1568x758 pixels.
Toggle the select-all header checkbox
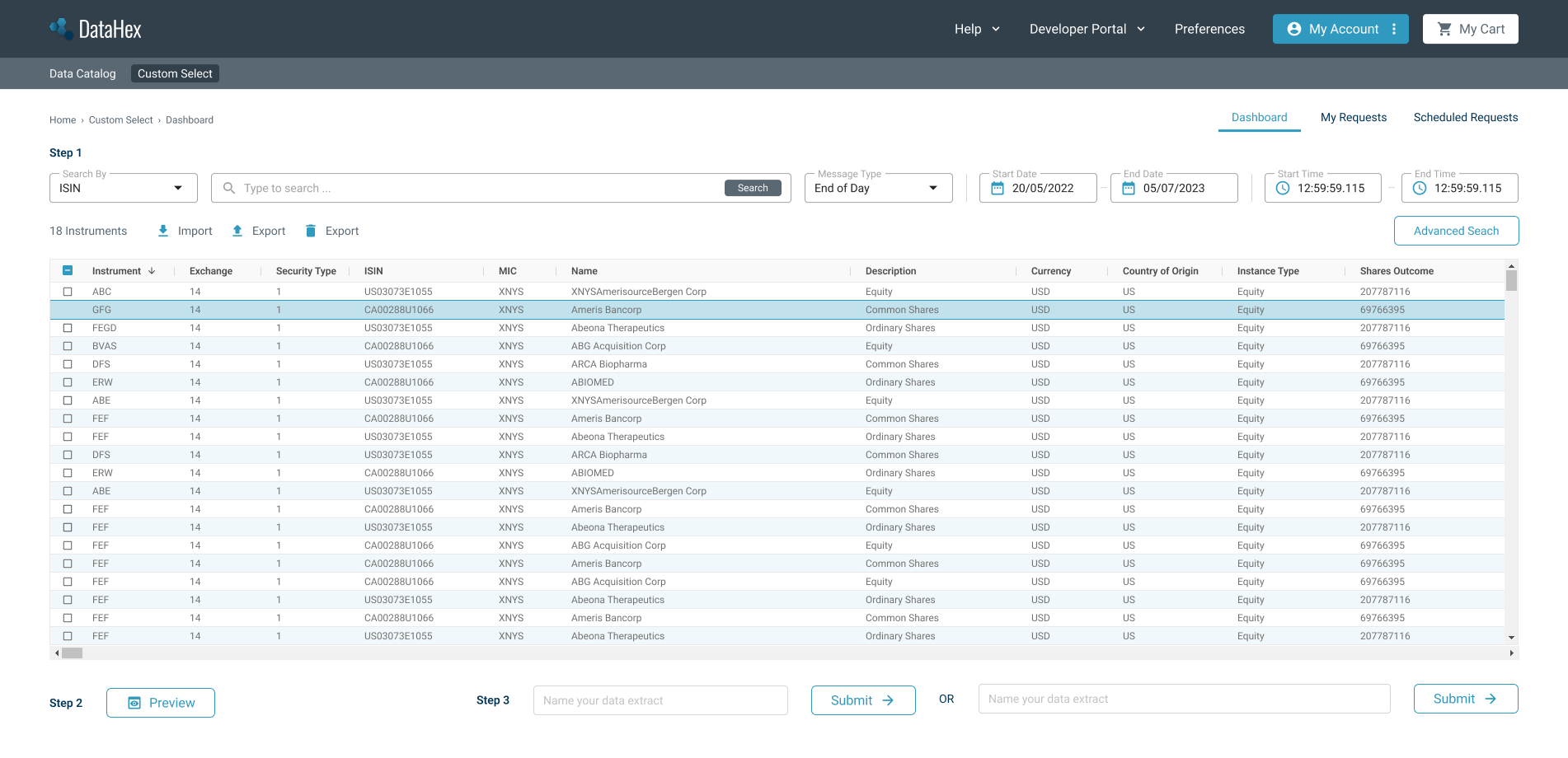pos(68,270)
